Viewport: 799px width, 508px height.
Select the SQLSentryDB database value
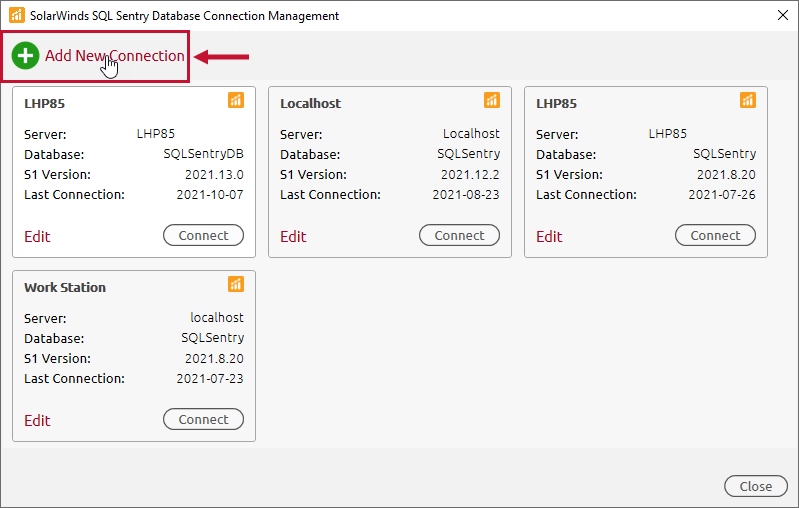click(x=203, y=154)
